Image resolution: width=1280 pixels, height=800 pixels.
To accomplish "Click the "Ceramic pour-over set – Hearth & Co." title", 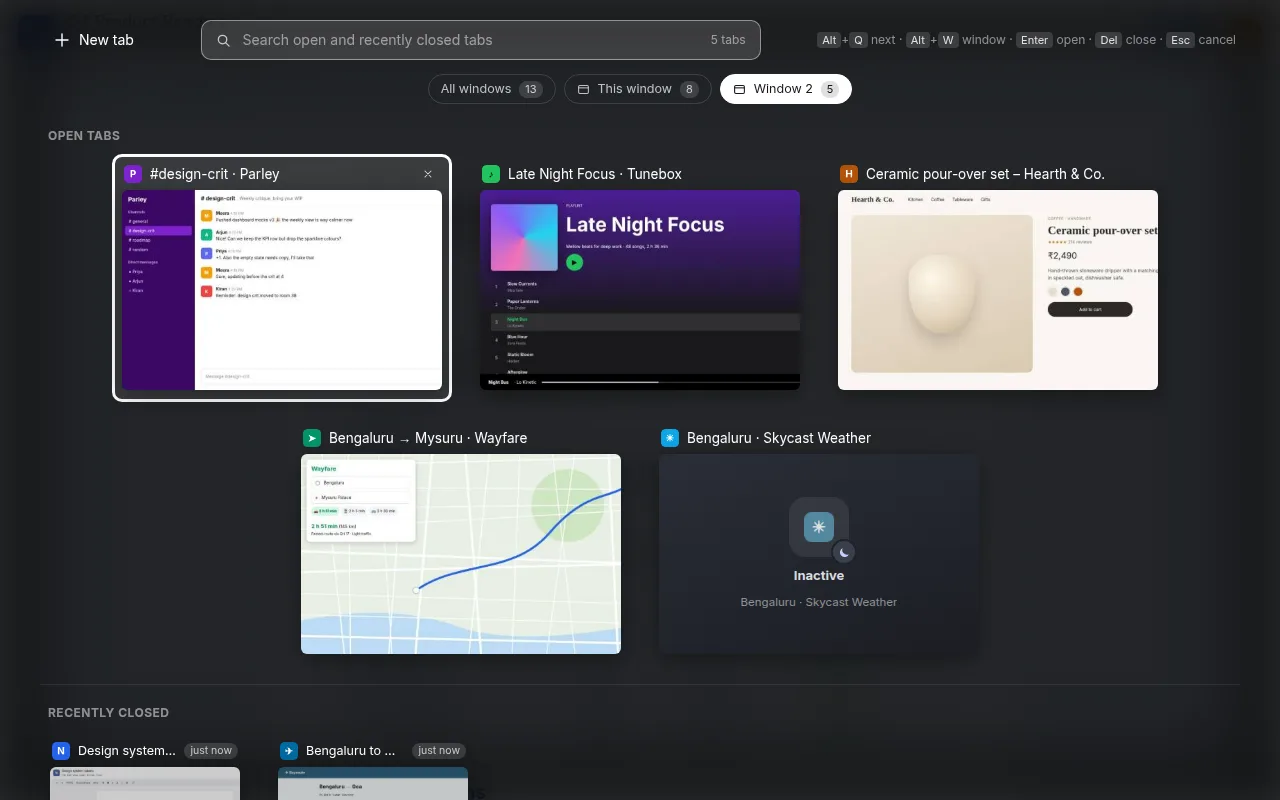I will coord(985,174).
